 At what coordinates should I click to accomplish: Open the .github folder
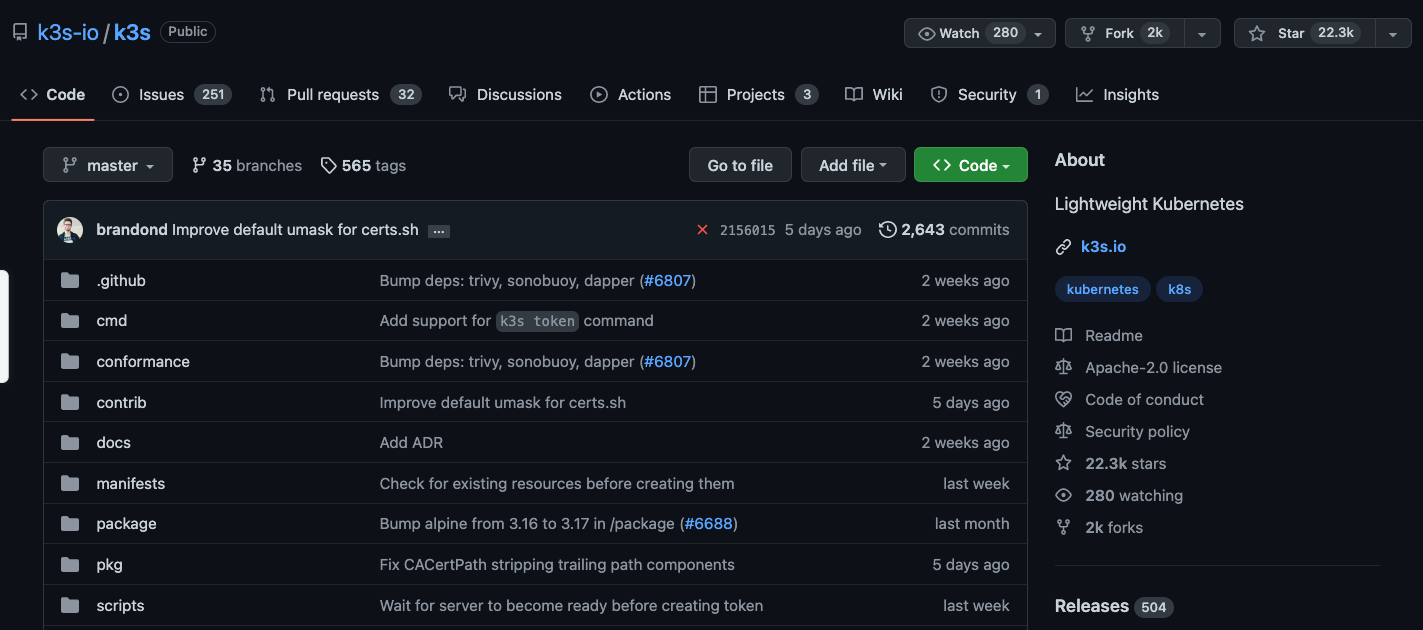pyautogui.click(x=121, y=281)
